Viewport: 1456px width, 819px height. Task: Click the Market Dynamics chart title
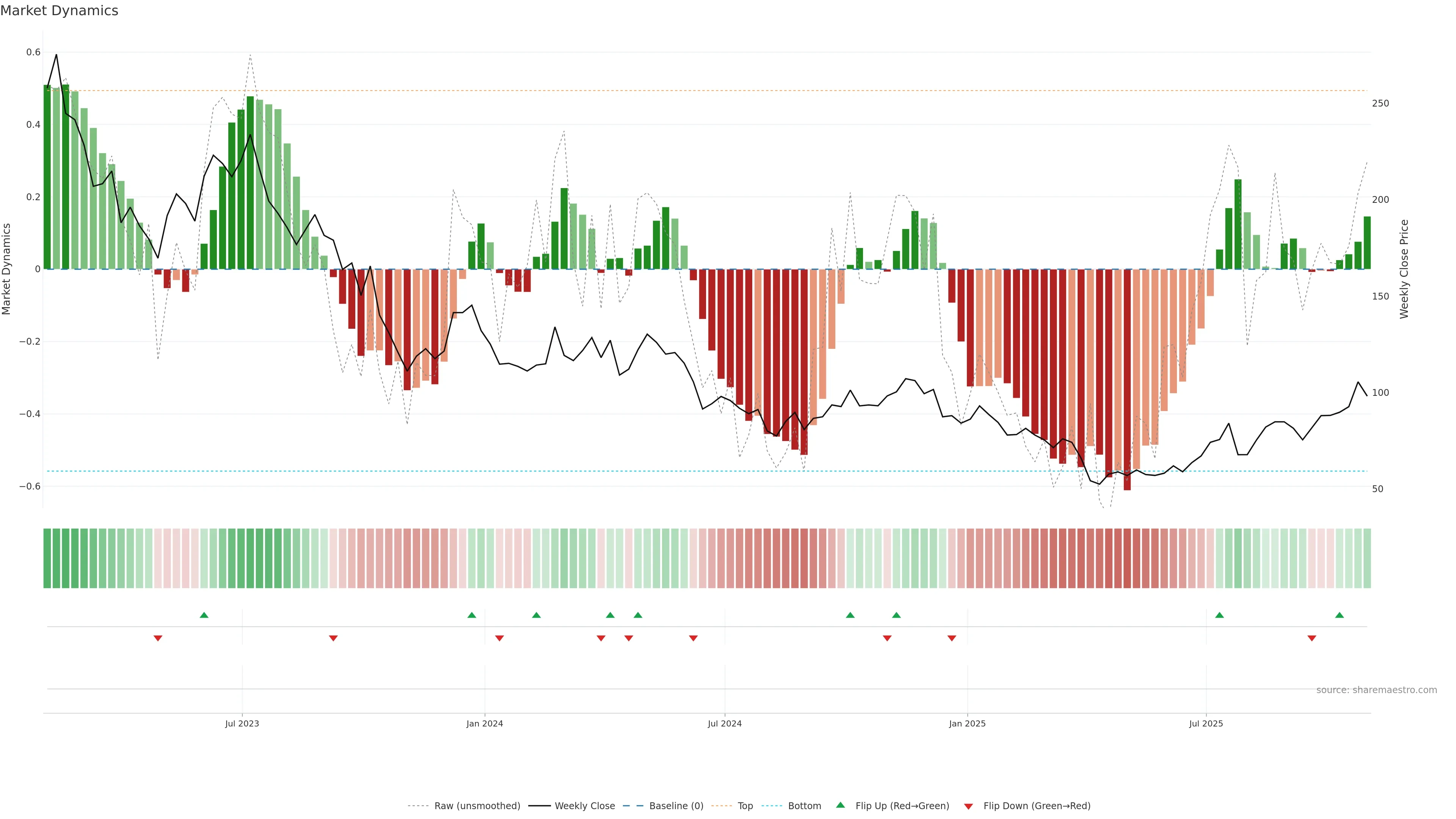(60, 11)
